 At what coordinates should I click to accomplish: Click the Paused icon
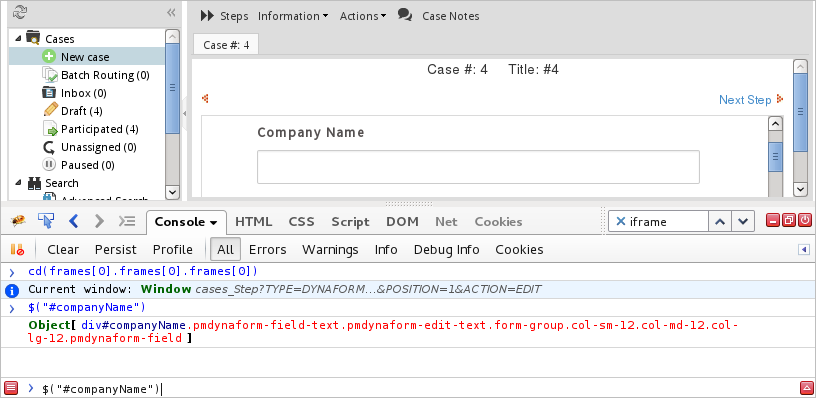point(49,165)
